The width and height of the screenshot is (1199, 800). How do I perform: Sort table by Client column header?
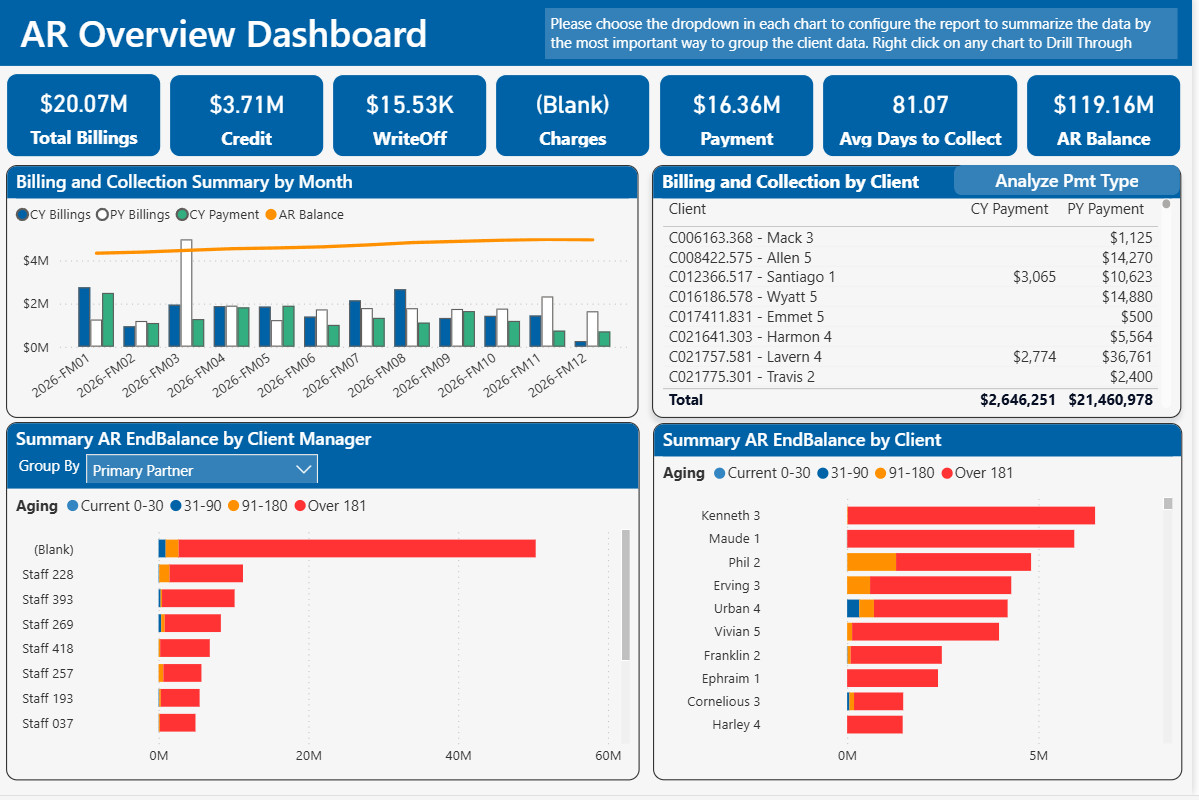[687, 210]
